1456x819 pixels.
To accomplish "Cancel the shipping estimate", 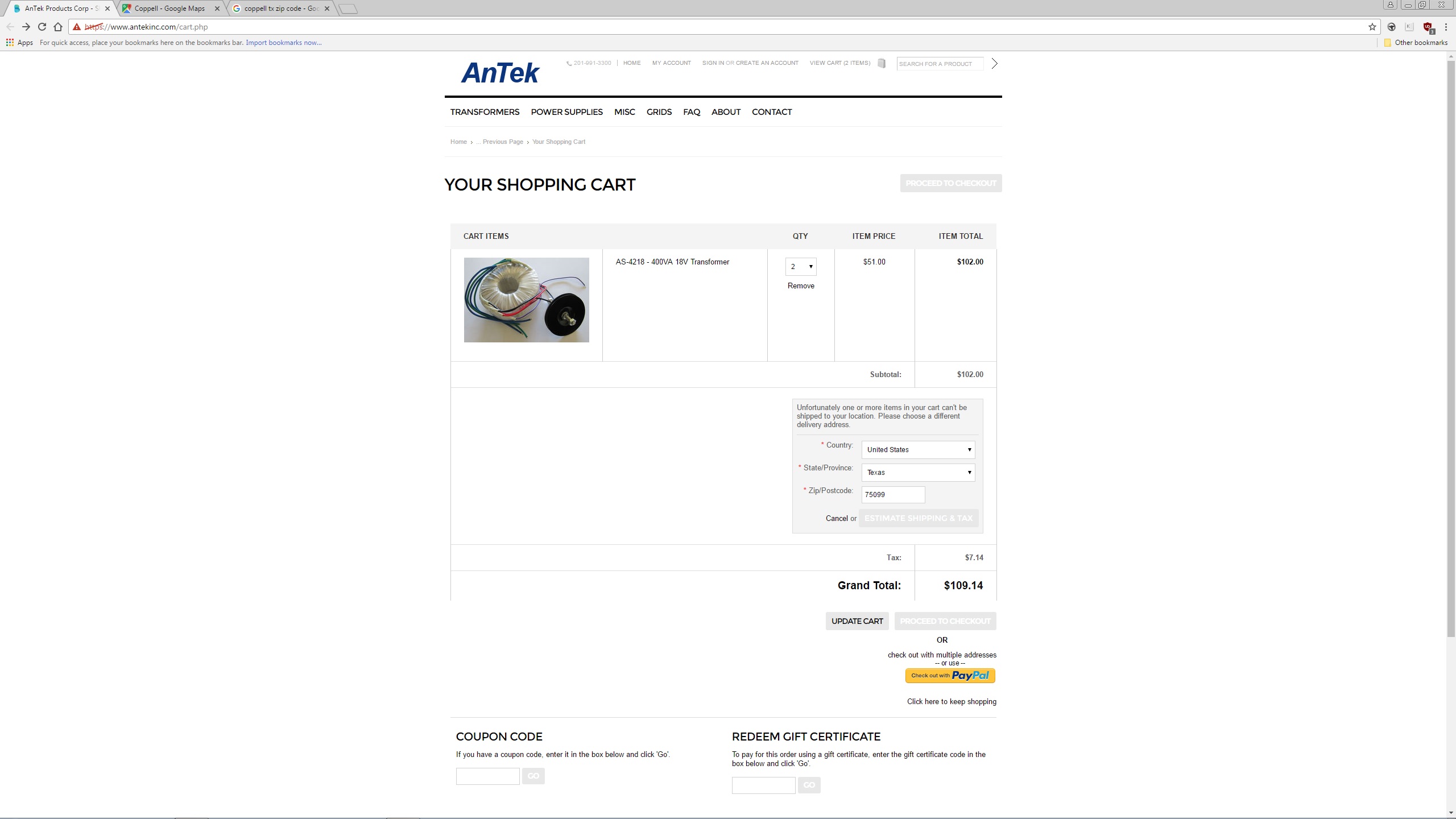I will click(837, 518).
